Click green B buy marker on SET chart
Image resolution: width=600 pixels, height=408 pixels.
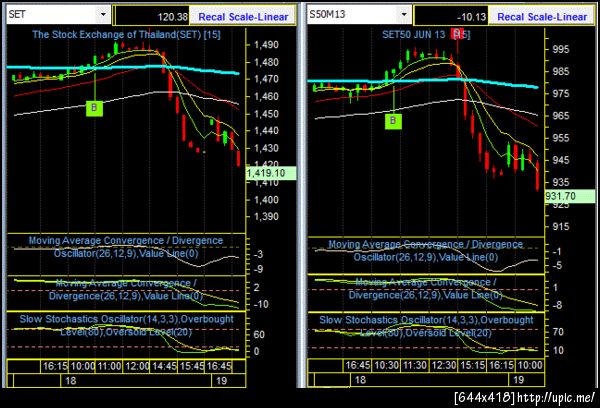(94, 108)
